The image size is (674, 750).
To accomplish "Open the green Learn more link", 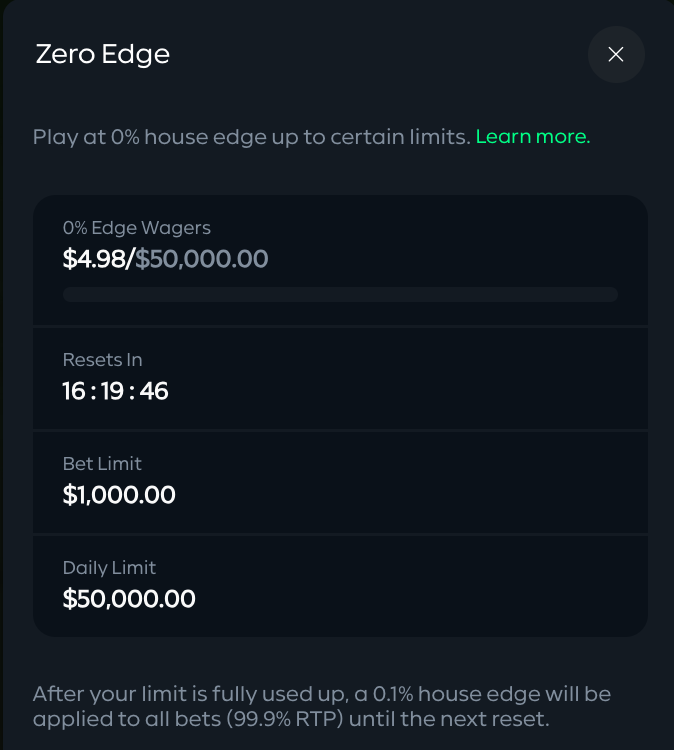I will (533, 137).
